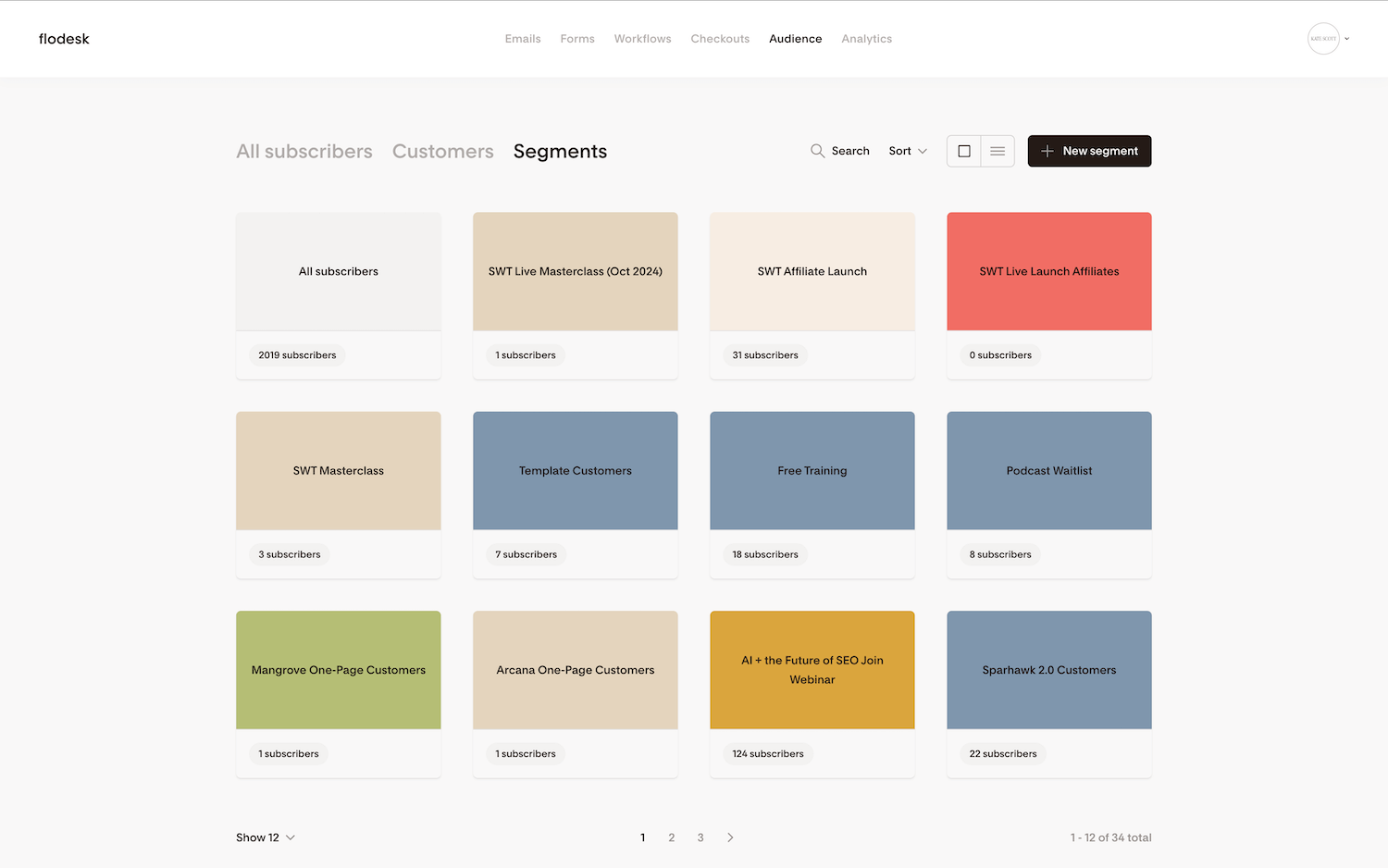This screenshot has width=1388, height=868.
Task: Click 1 subscribers badge under Mangrove card
Action: [x=289, y=754]
